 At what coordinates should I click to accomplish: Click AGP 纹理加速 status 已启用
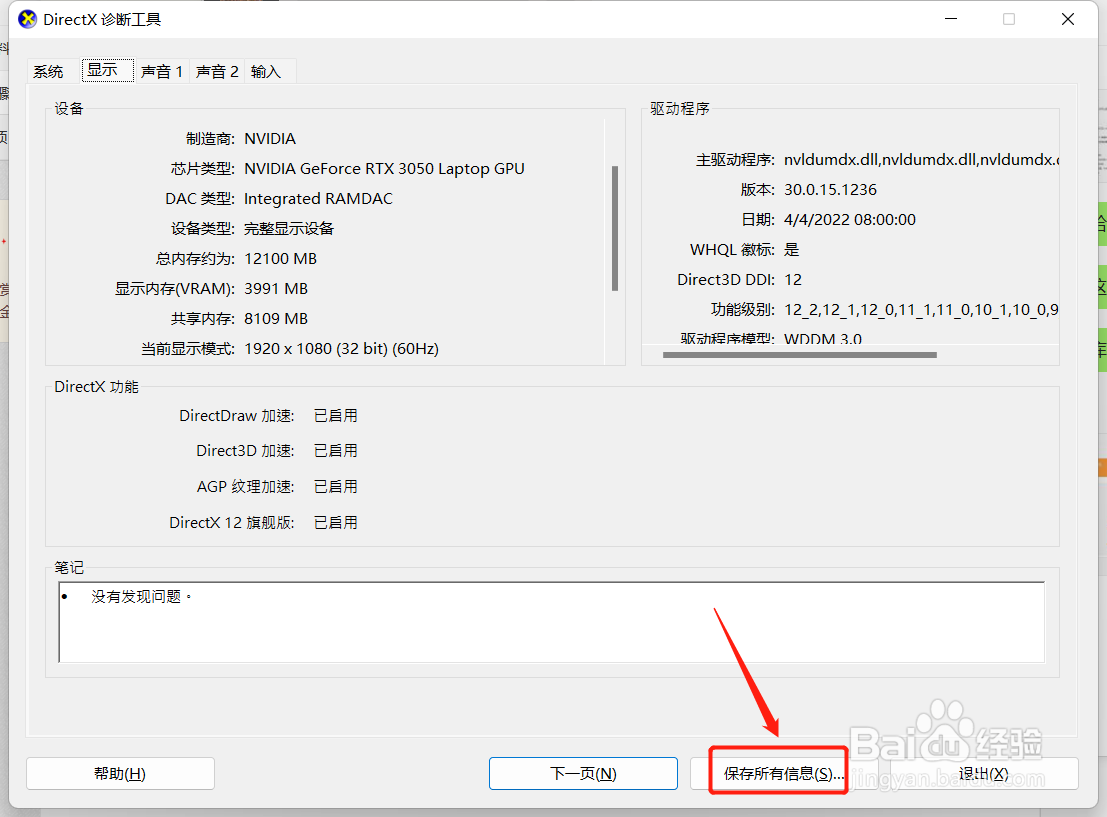(335, 487)
